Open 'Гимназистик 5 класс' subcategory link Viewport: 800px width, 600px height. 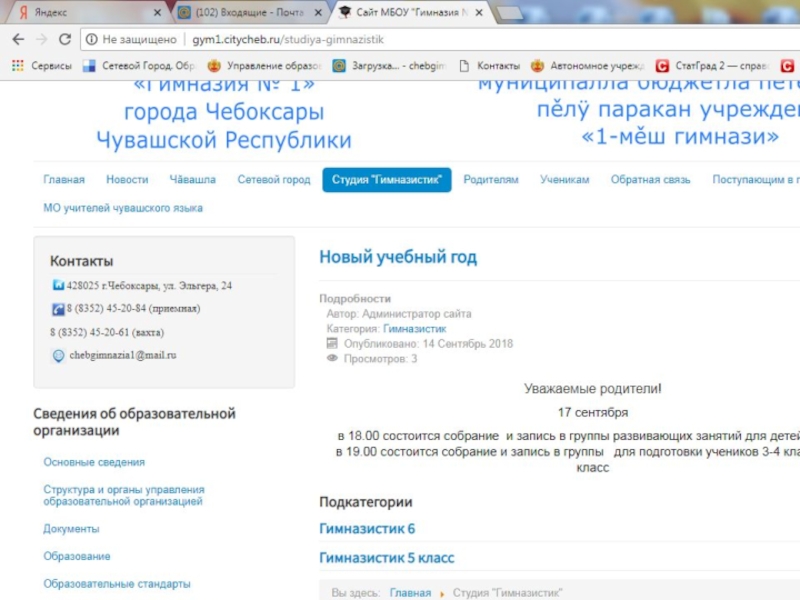pyautogui.click(x=386, y=558)
